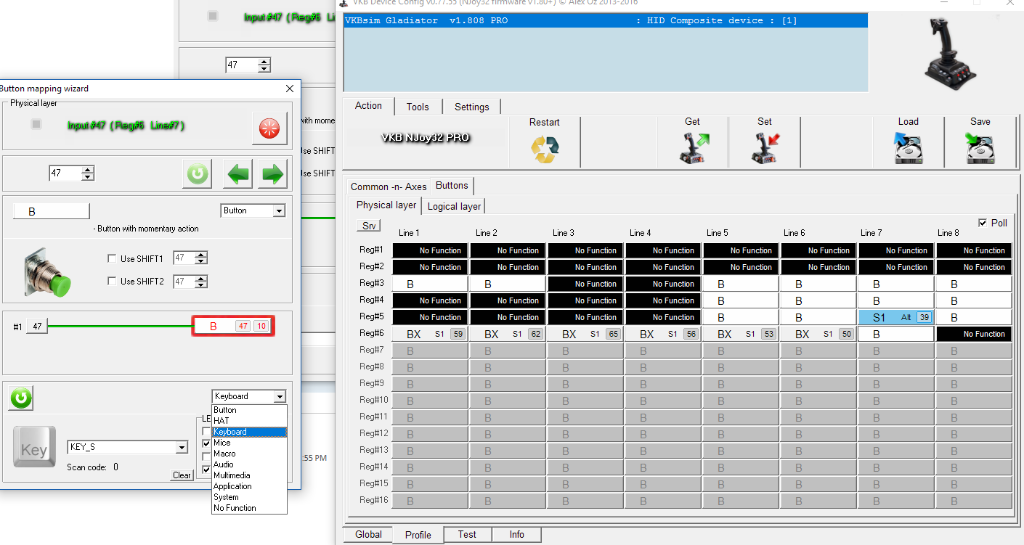
Task: Click the red star record button in wizard
Action: [x=269, y=128]
